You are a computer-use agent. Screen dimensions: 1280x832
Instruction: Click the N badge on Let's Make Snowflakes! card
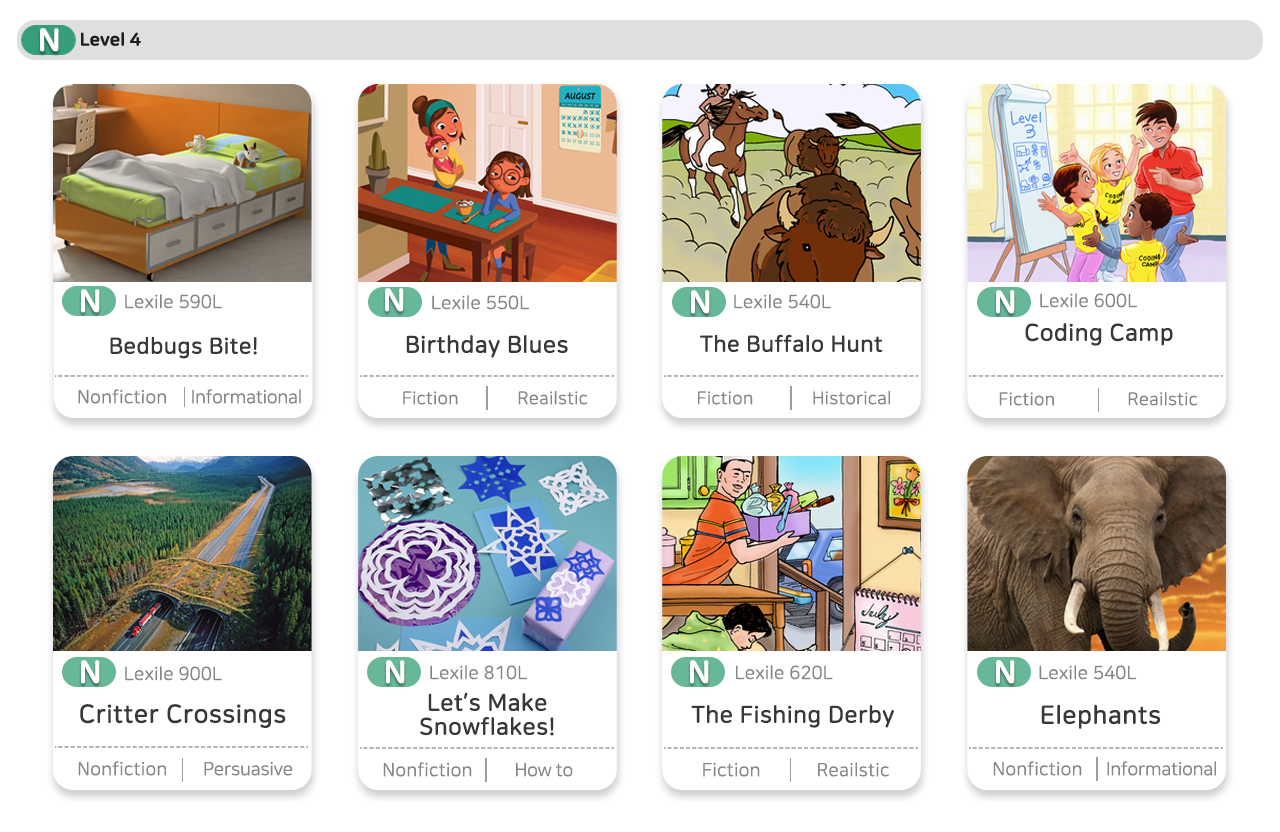click(394, 672)
